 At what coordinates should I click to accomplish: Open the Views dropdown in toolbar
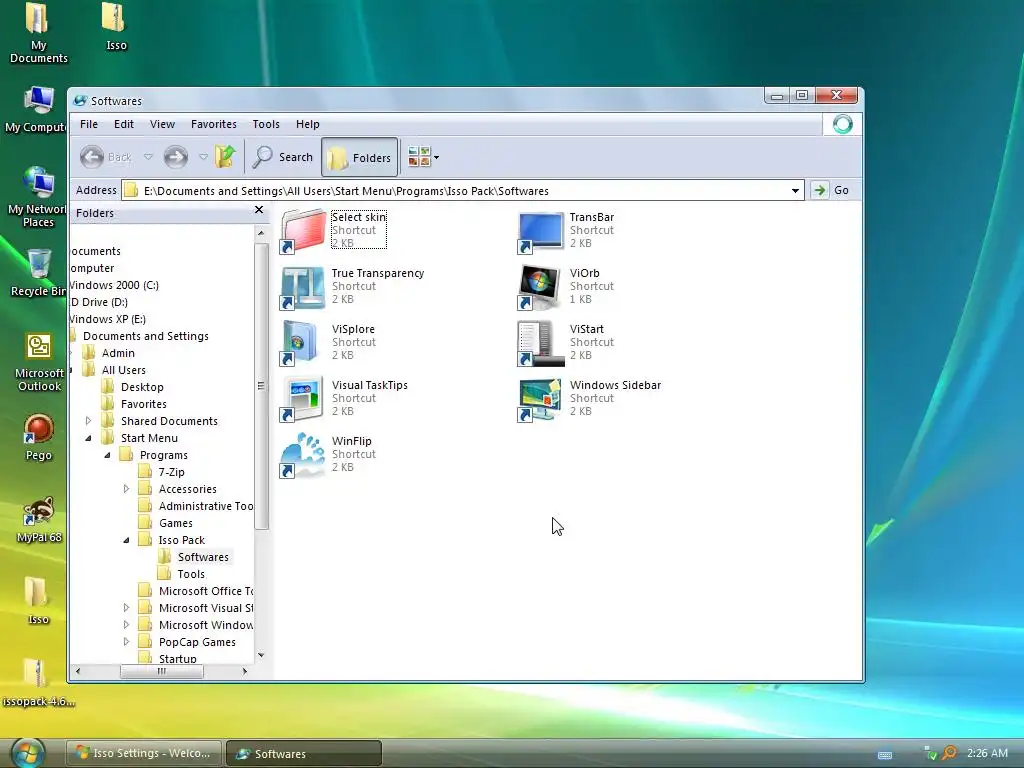(423, 157)
